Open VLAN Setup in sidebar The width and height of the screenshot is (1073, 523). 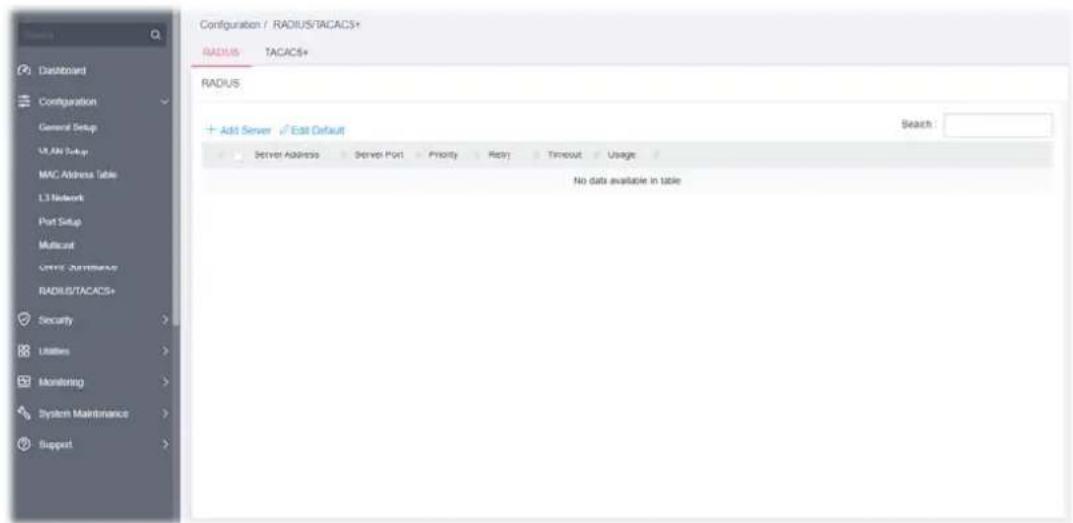[62, 151]
